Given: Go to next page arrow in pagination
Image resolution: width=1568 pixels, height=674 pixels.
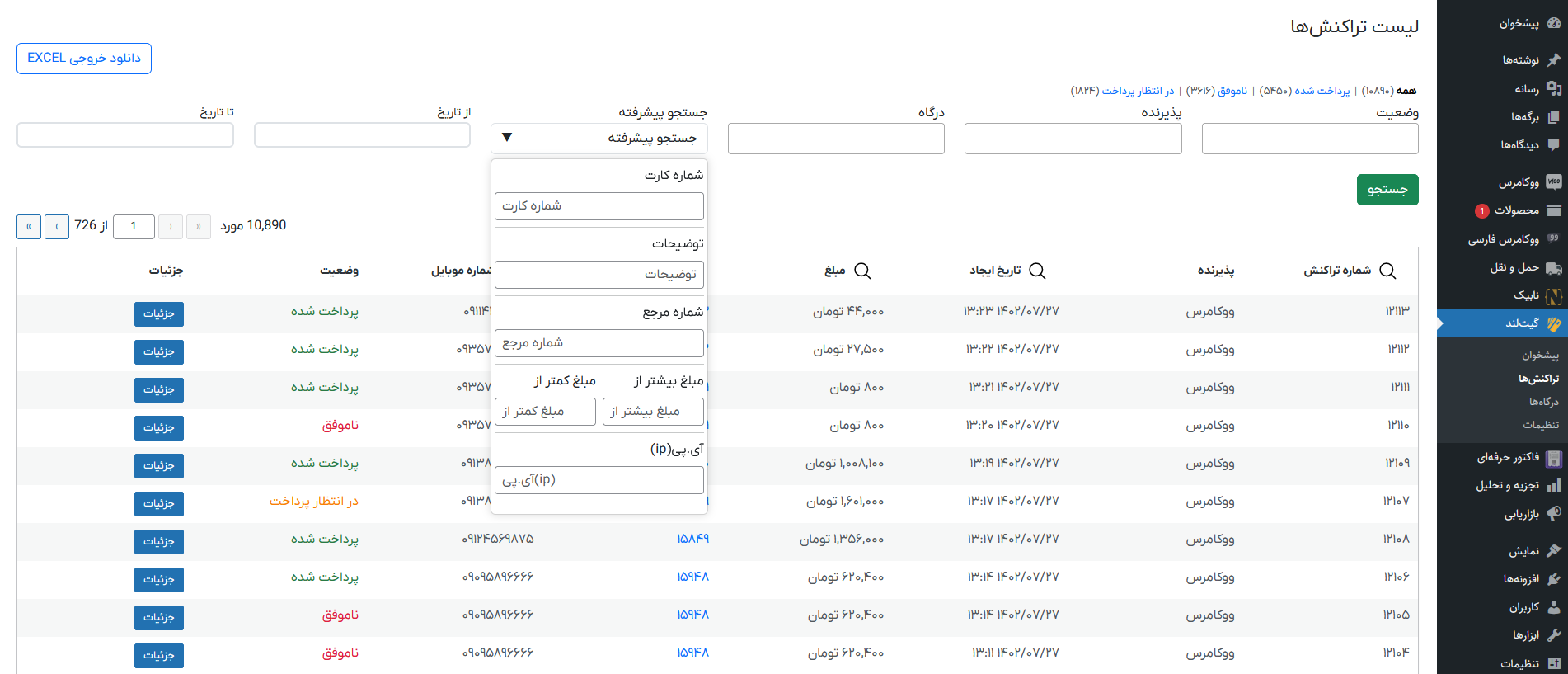Looking at the screenshot, I should (57, 226).
